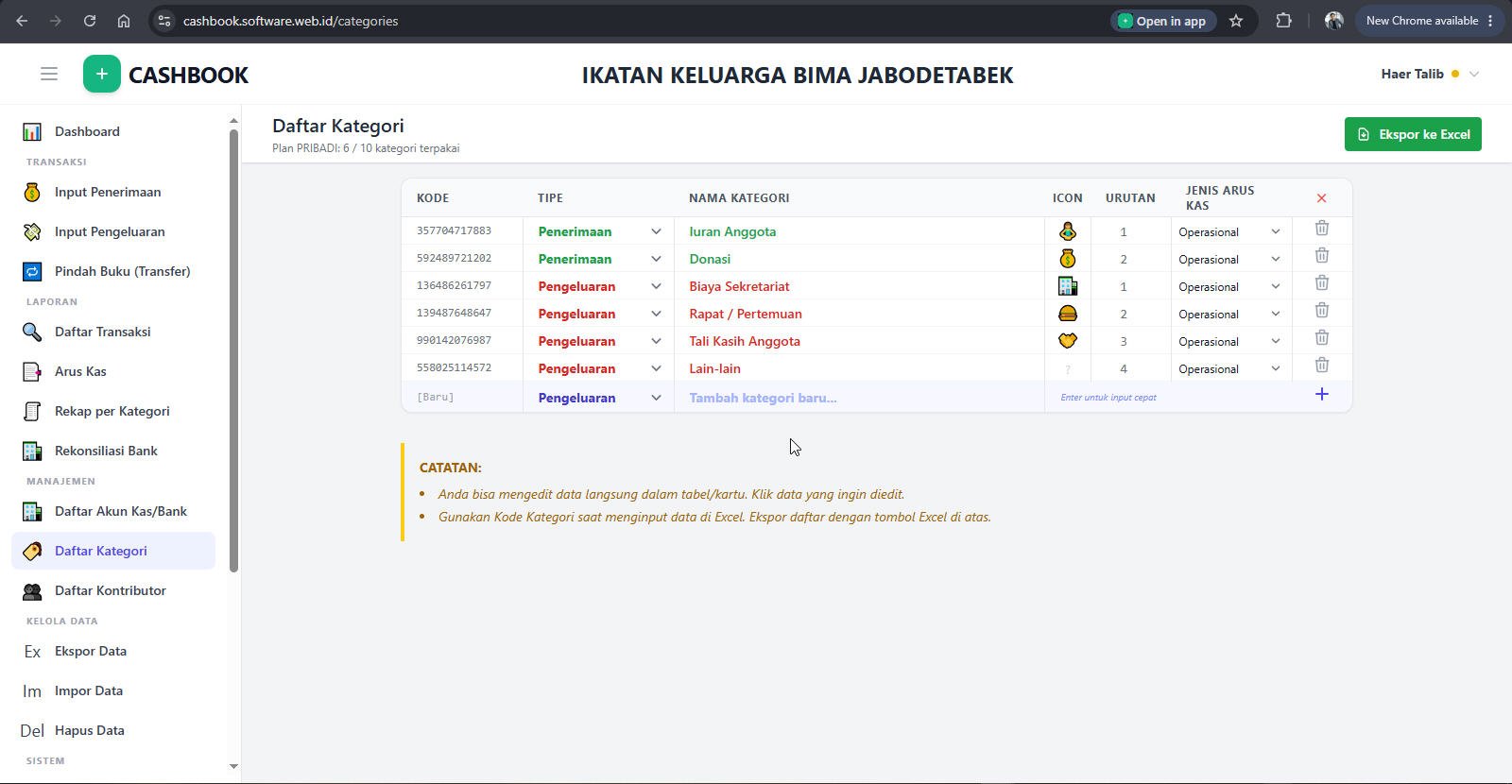
Task: Click New Chrome available button
Action: coord(1429,21)
